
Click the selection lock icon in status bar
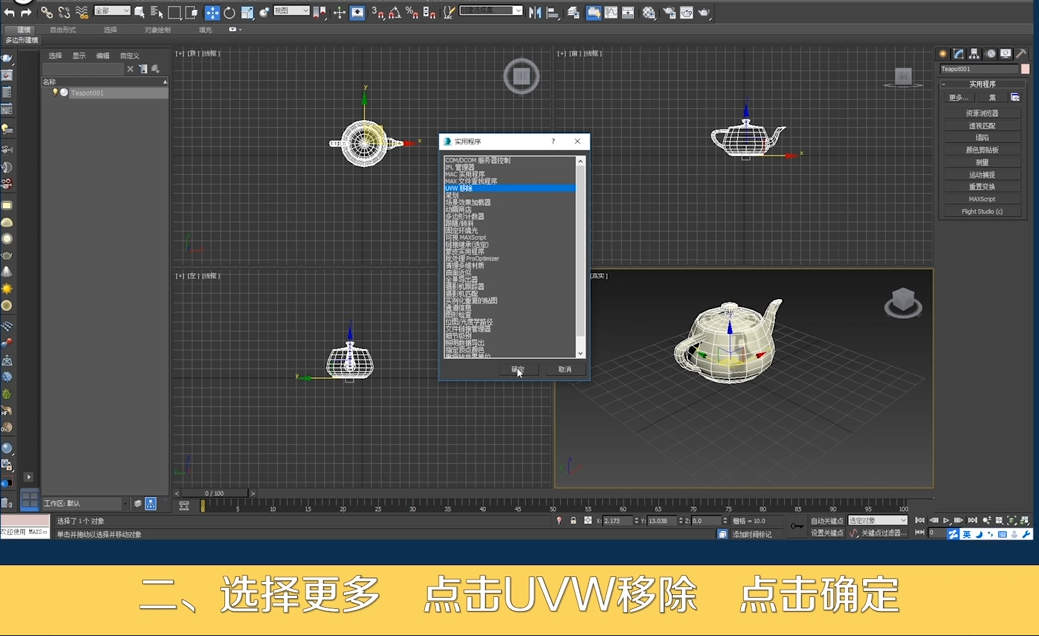click(x=573, y=521)
